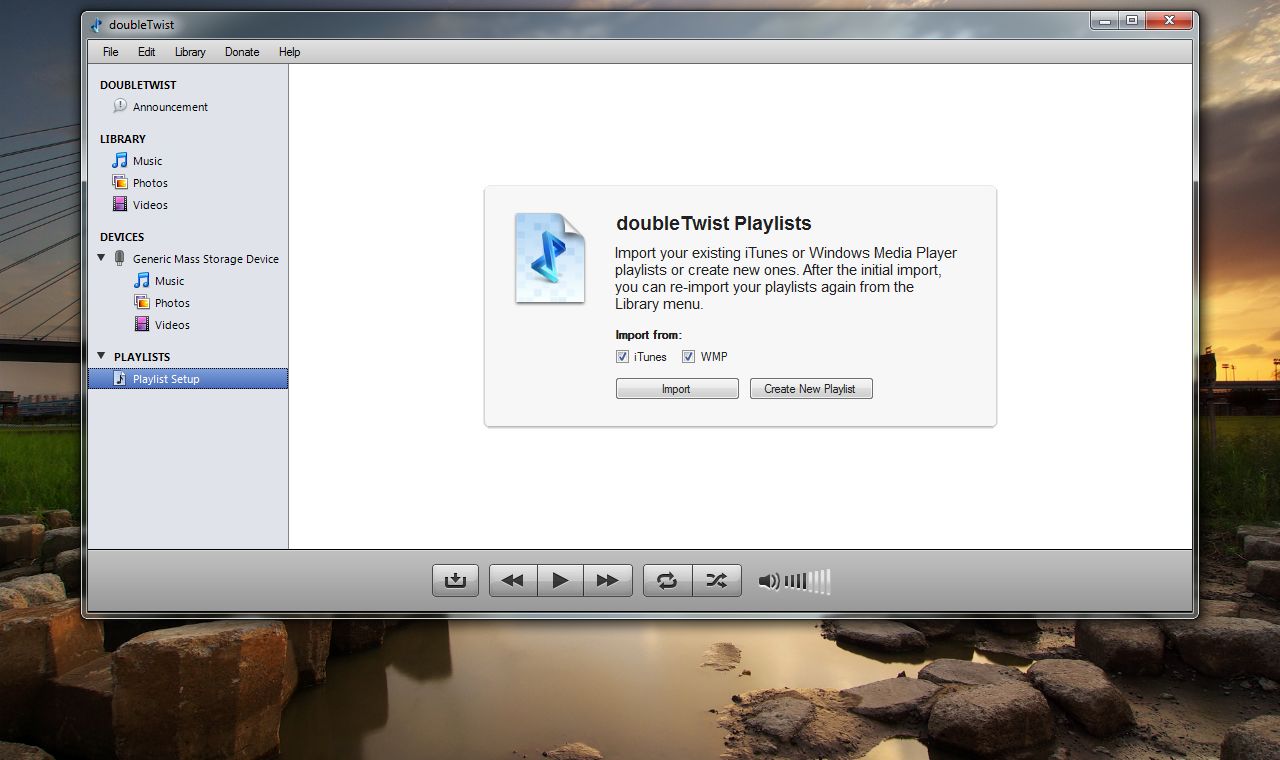The image size is (1280, 760).
Task: Click the Announcement speech bubble icon
Action: (120, 106)
